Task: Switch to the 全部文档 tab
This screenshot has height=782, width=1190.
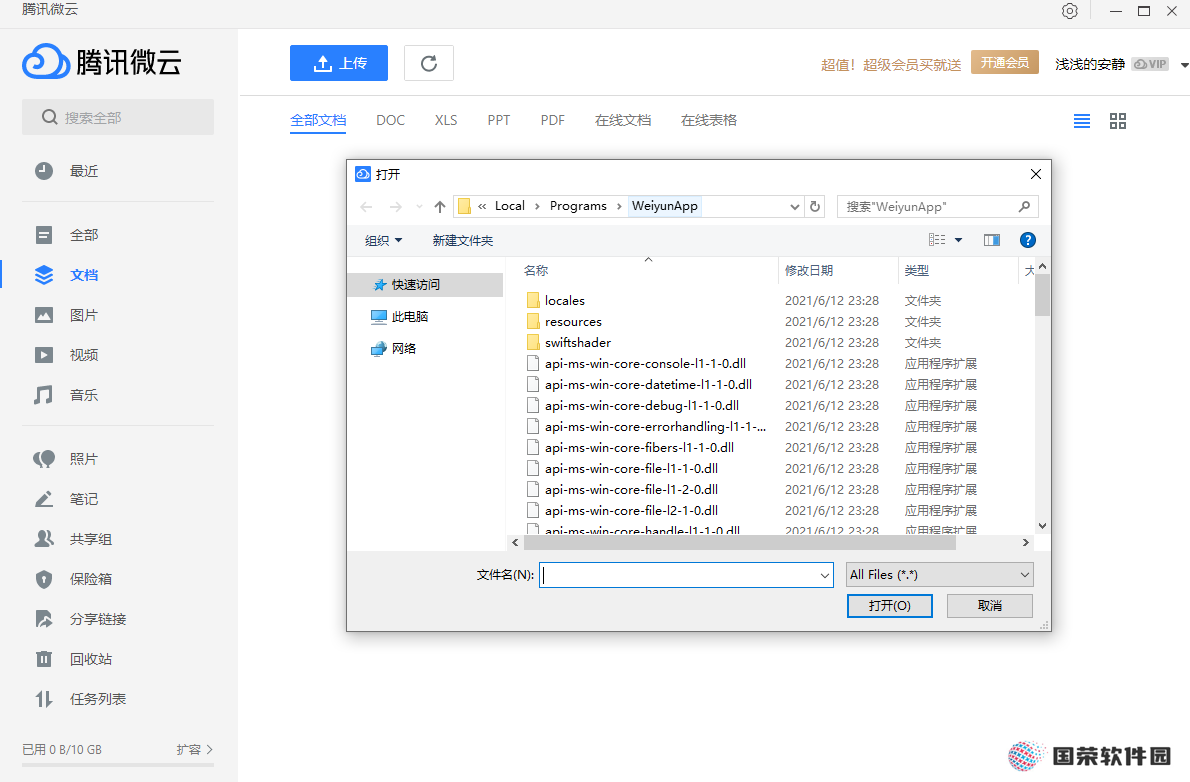Action: [318, 121]
